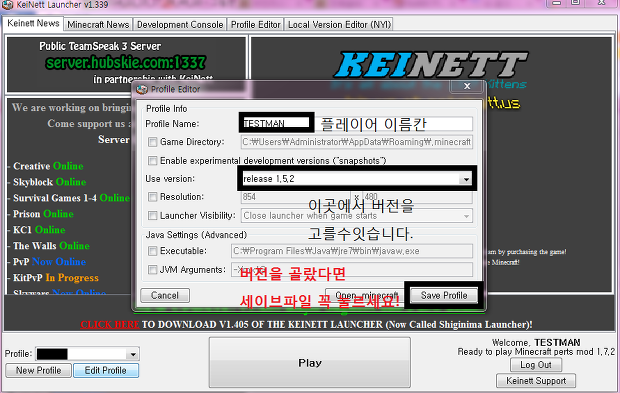Click the PvP Now Online entry
Viewport: 620px width, 393px height.
(x=49, y=262)
